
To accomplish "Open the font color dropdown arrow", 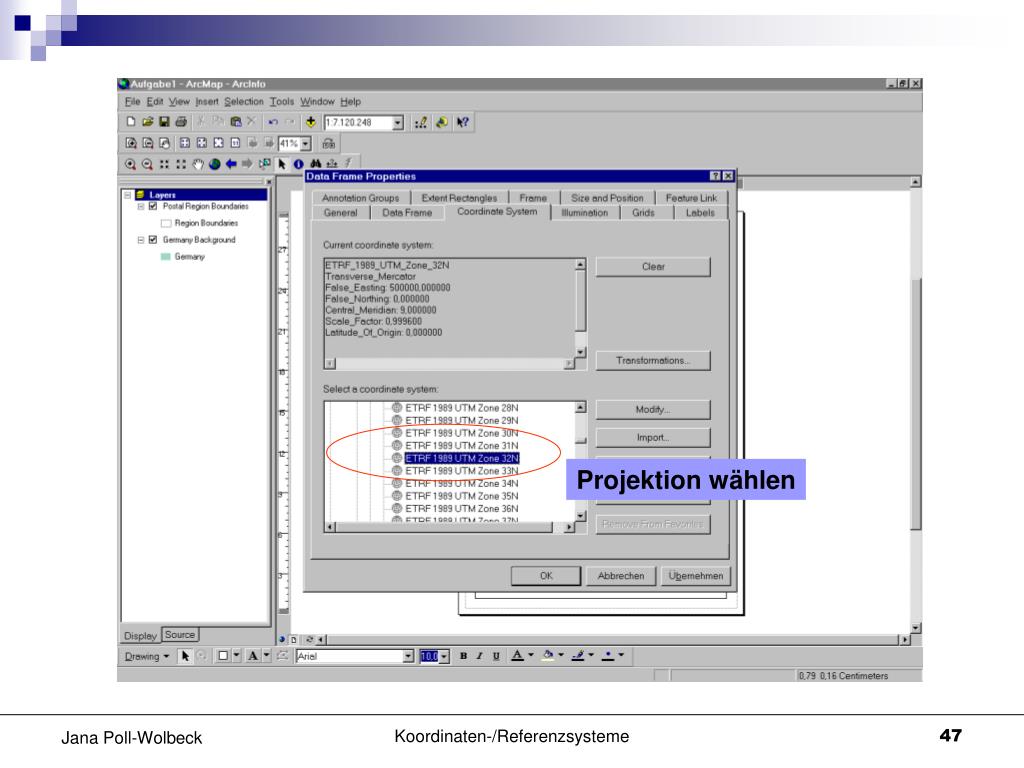I will click(x=531, y=655).
